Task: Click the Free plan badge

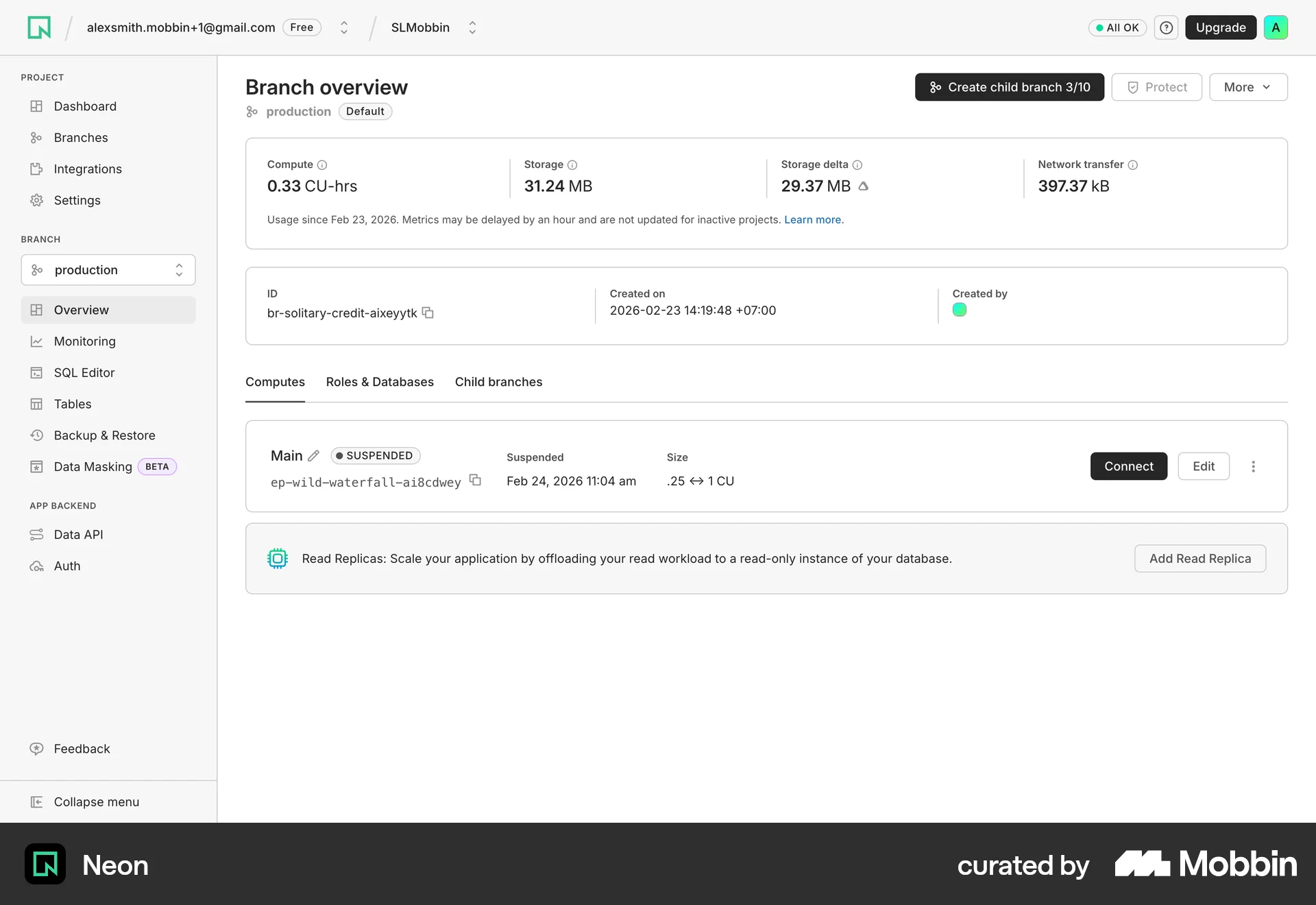Action: [302, 27]
